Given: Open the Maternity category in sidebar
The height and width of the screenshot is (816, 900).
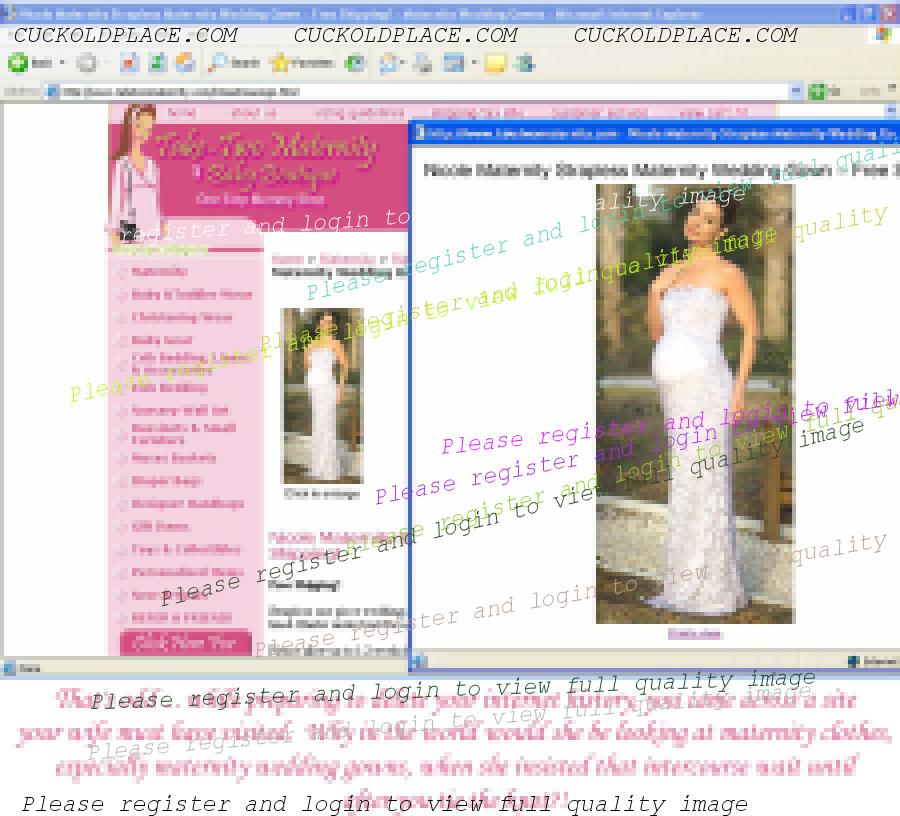Looking at the screenshot, I should coord(160,272).
